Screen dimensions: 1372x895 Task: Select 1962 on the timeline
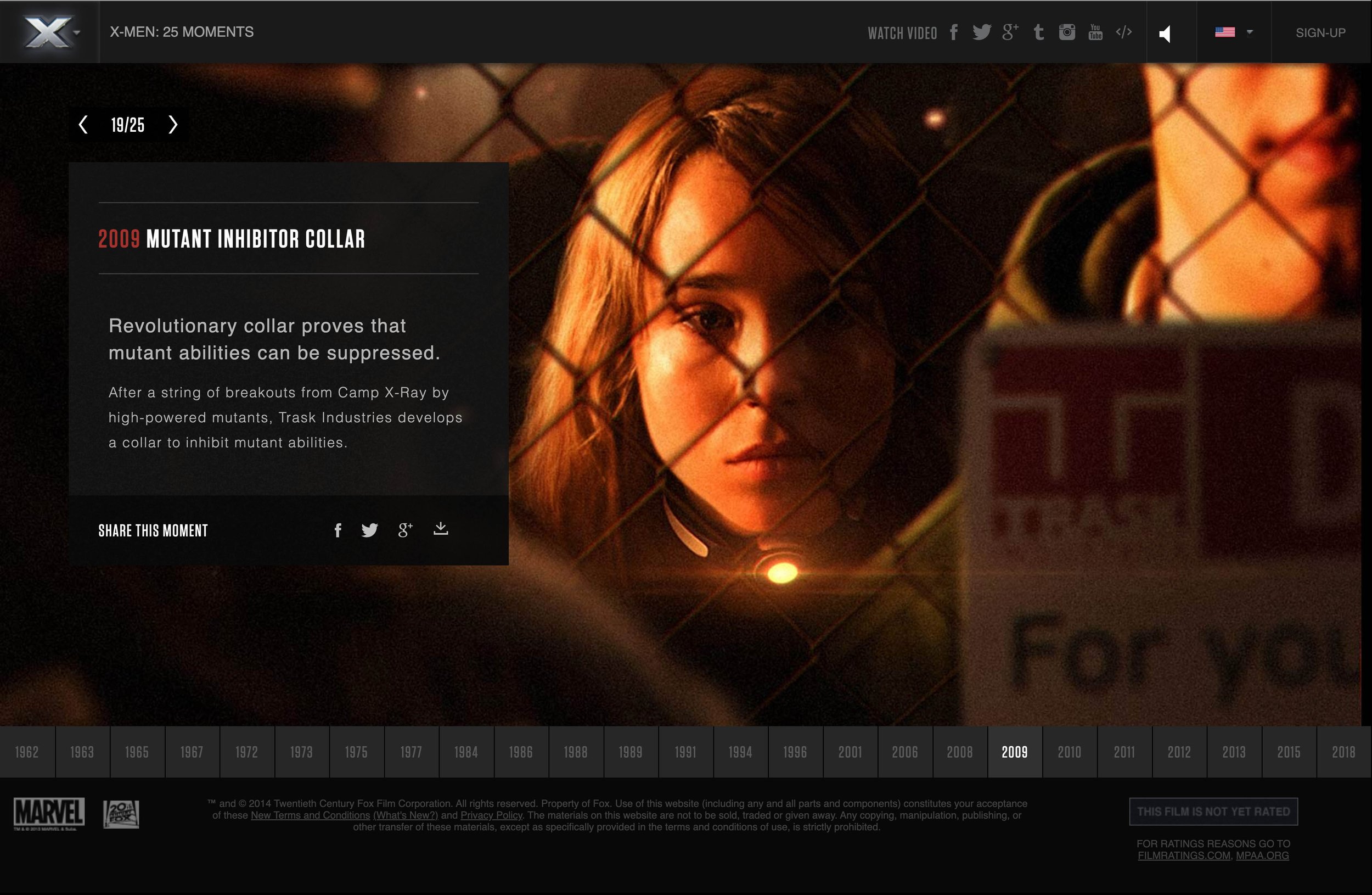27,752
